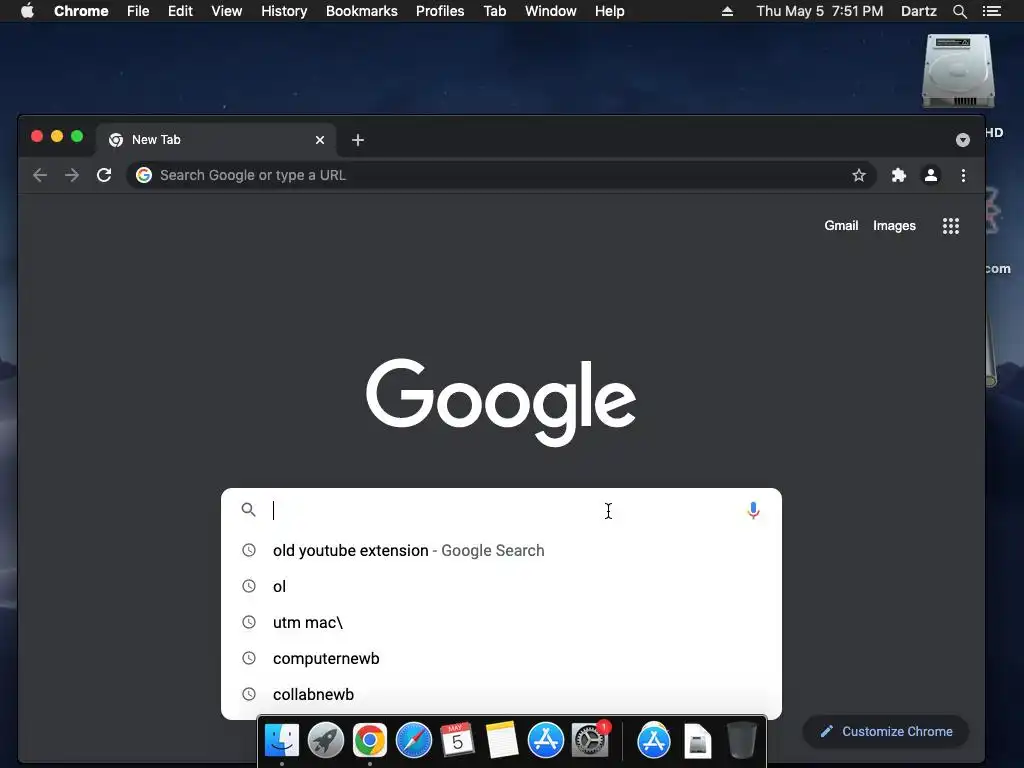Click the Chrome icon in the Dock
The image size is (1024, 768).
(x=370, y=741)
